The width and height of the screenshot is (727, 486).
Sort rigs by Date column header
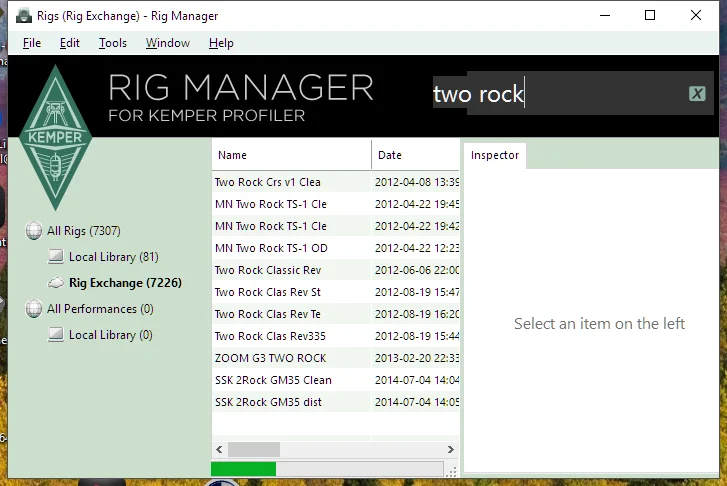tap(415, 156)
